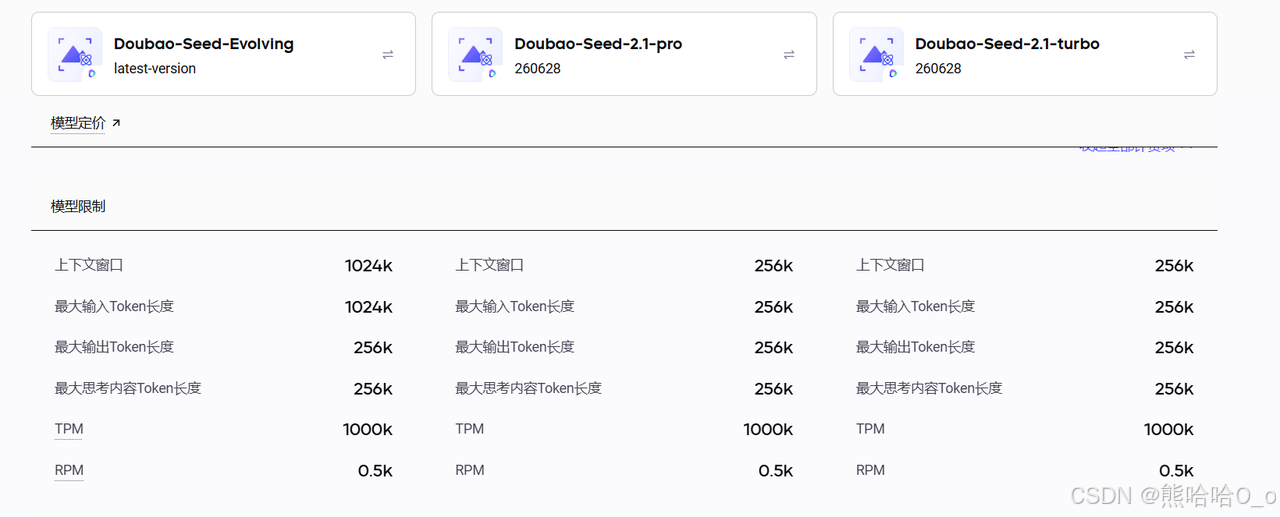This screenshot has height=517, width=1280.
Task: Click 上下文窗口 label in the middle column
Action: point(490,265)
